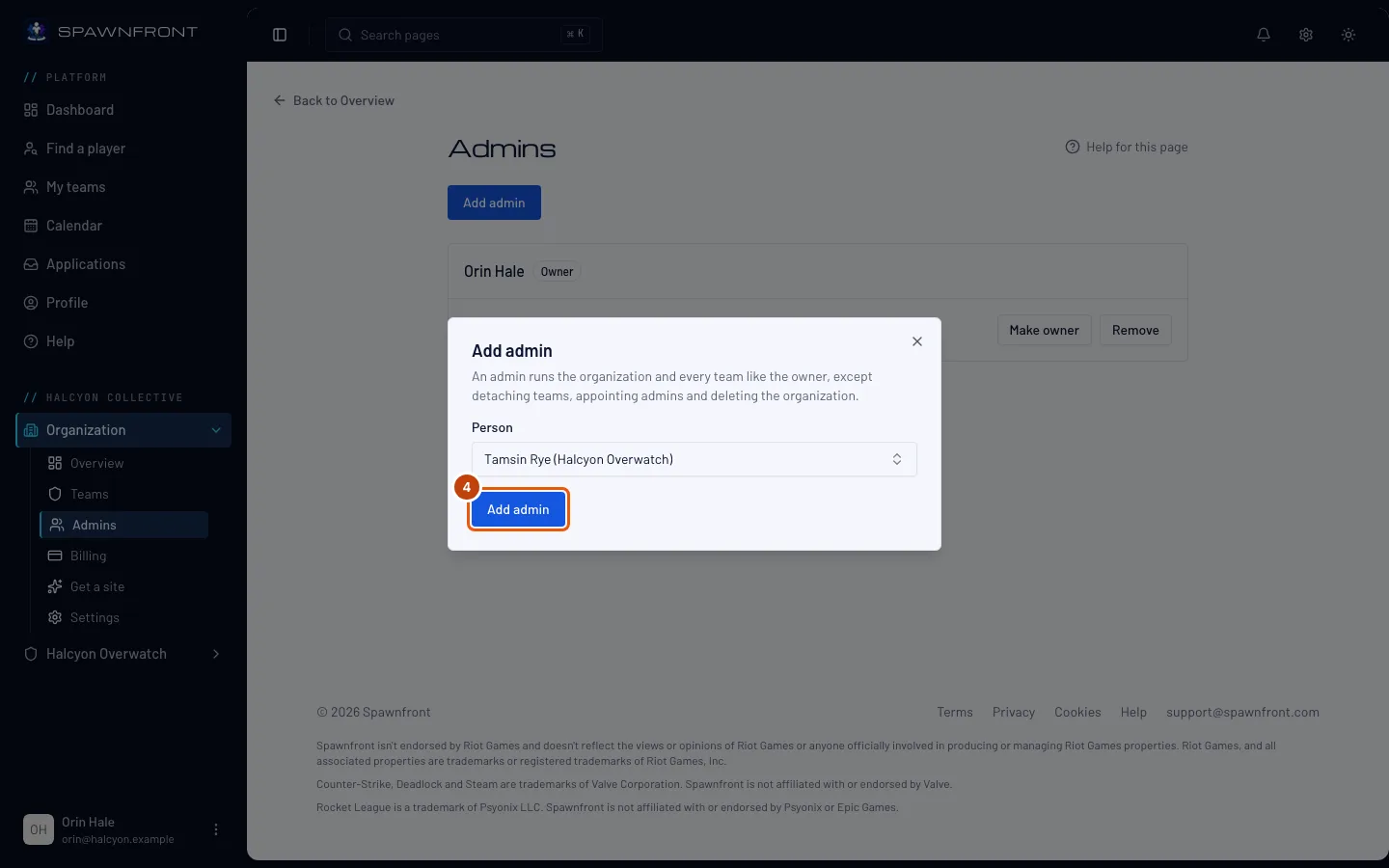The image size is (1389, 868).
Task: Go Back to Overview
Action: (x=334, y=100)
